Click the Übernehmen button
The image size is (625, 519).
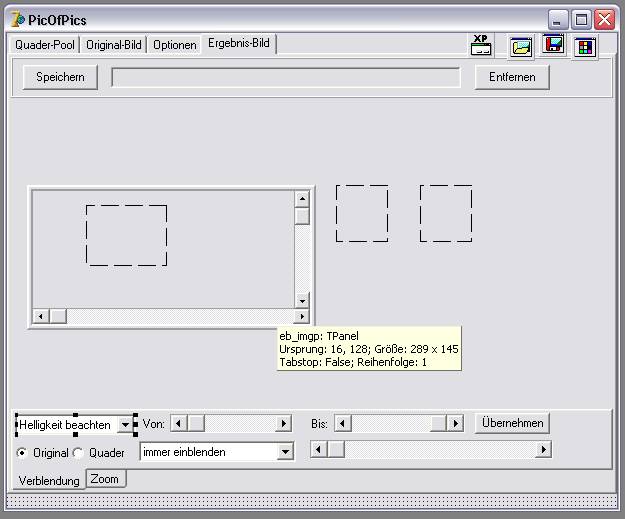(512, 423)
